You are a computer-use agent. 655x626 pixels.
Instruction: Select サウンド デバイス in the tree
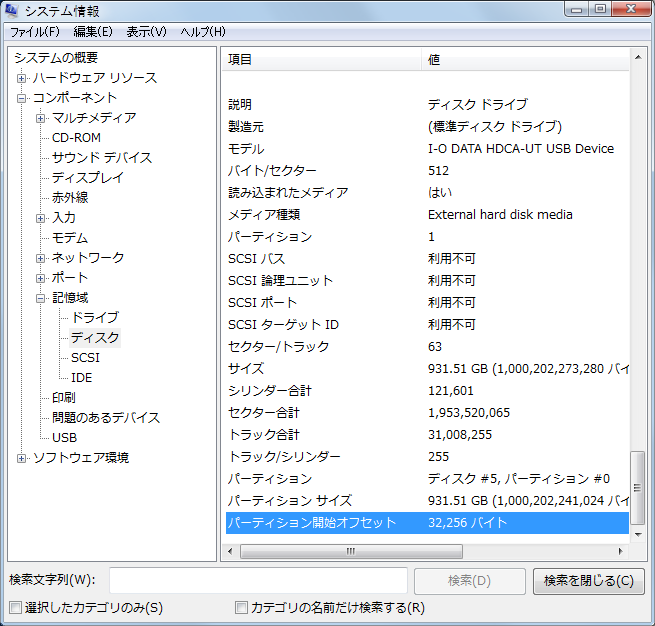pyautogui.click(x=102, y=158)
